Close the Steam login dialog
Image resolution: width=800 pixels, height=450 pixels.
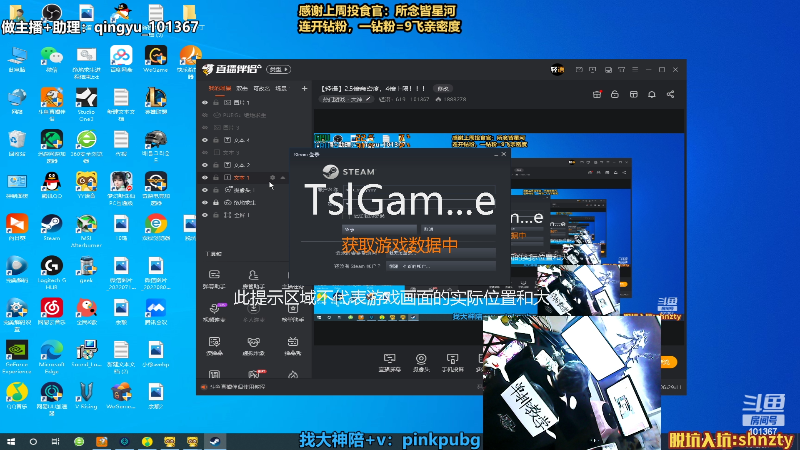pyautogui.click(x=504, y=154)
